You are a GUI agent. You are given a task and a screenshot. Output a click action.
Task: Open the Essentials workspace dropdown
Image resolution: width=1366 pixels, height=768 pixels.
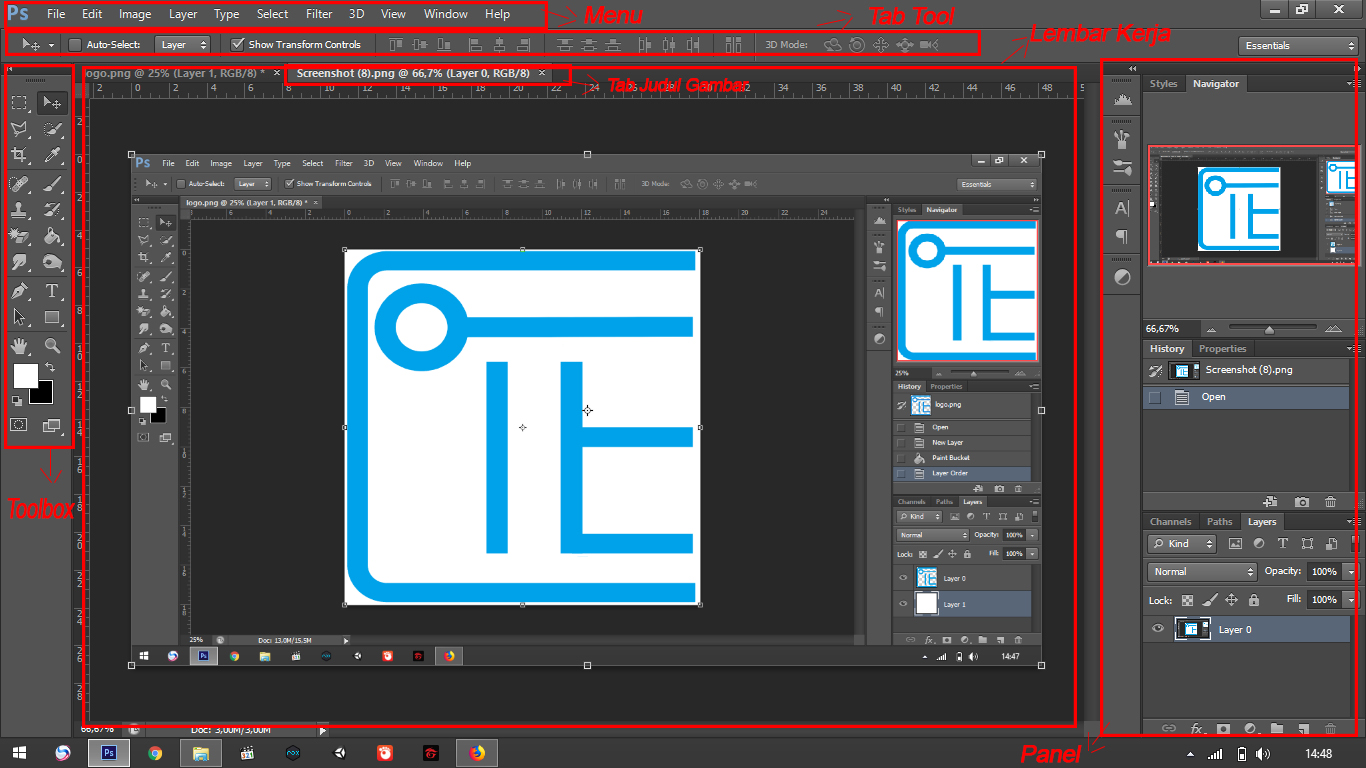pos(1297,45)
